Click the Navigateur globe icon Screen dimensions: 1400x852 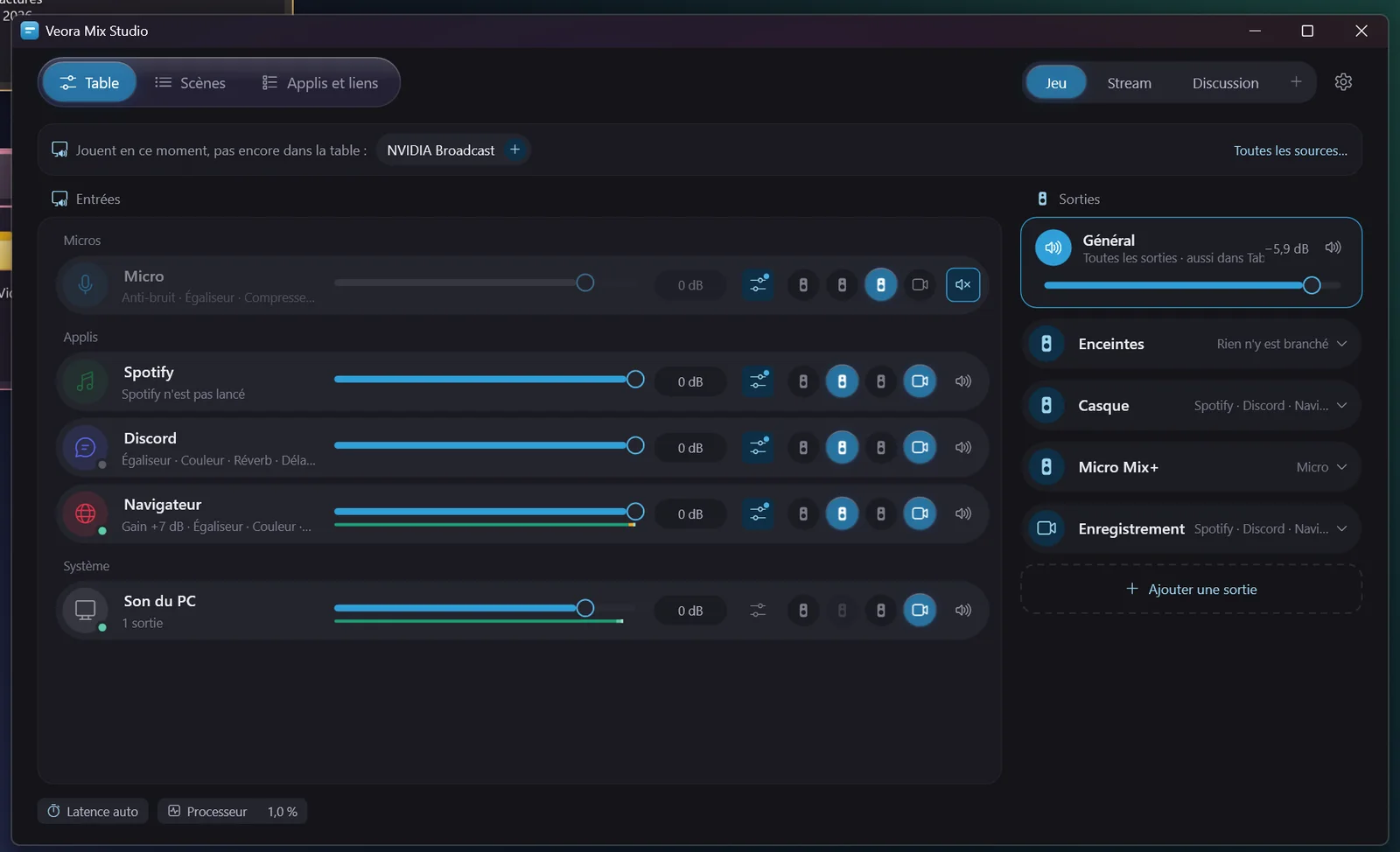(85, 513)
